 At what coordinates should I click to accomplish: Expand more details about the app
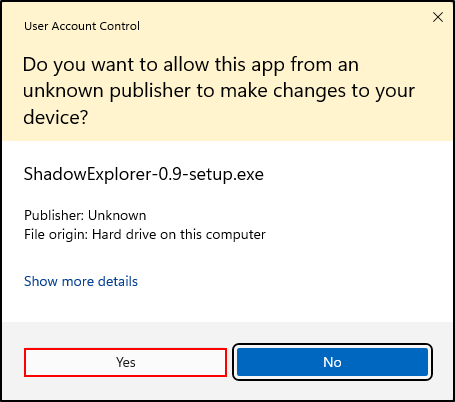point(81,281)
